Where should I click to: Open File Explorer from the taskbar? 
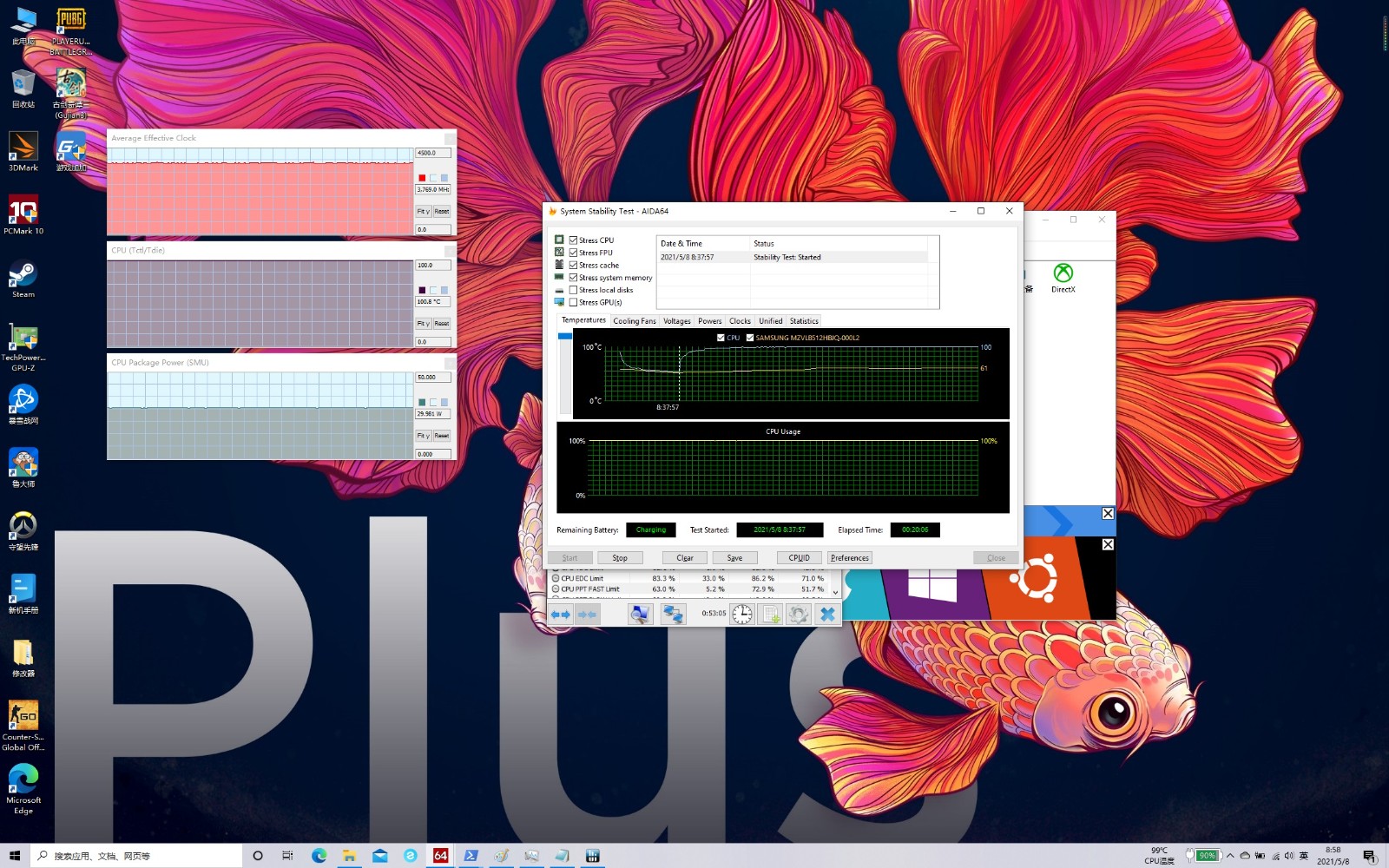click(349, 856)
